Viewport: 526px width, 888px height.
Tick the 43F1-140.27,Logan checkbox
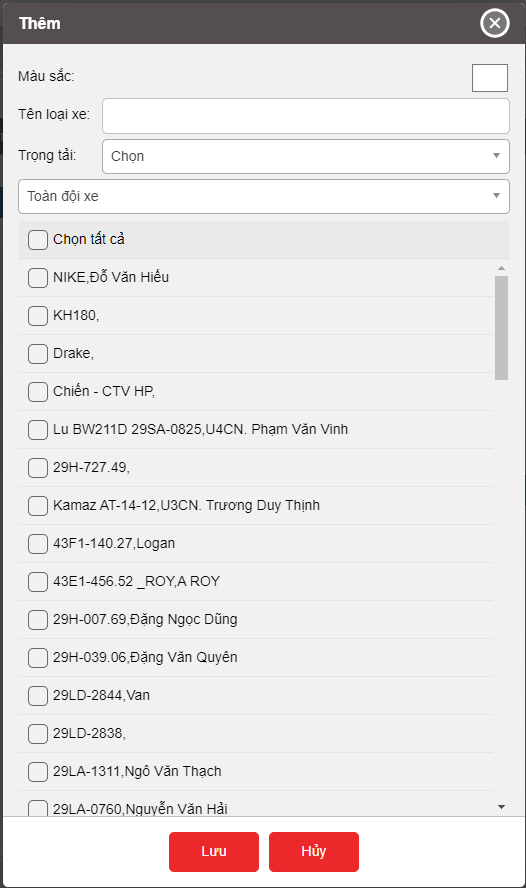pyautogui.click(x=38, y=544)
